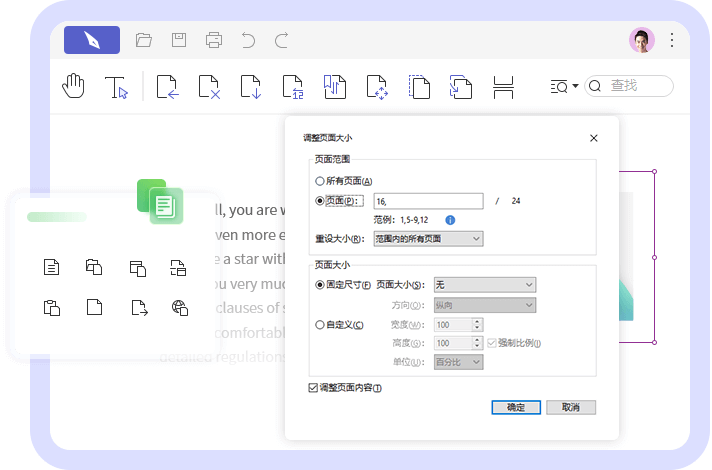Click the first-row second duplicate icon
Screen dimensions: 712x470
[94, 267]
